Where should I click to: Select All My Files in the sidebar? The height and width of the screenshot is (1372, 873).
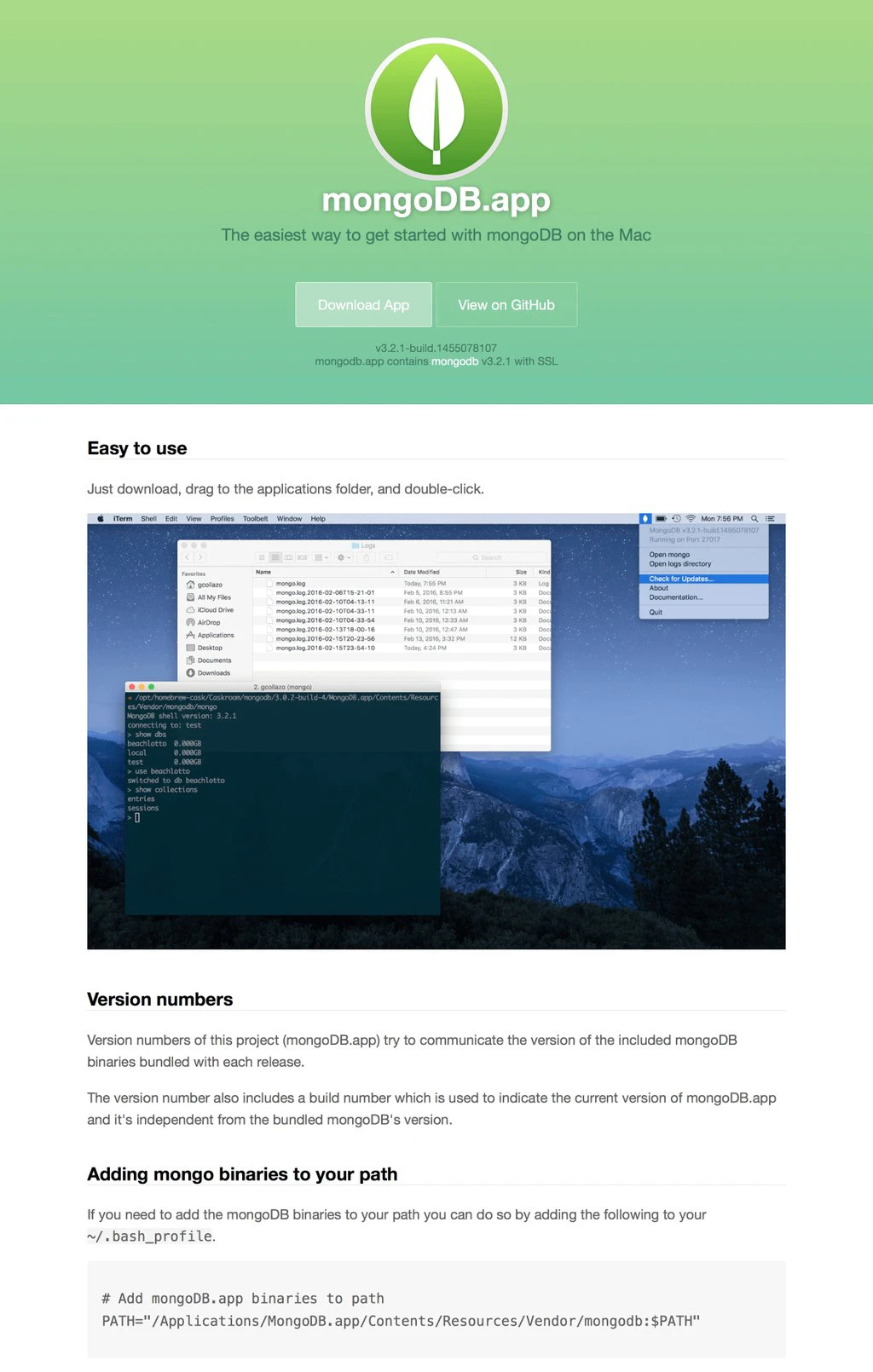click(x=209, y=597)
